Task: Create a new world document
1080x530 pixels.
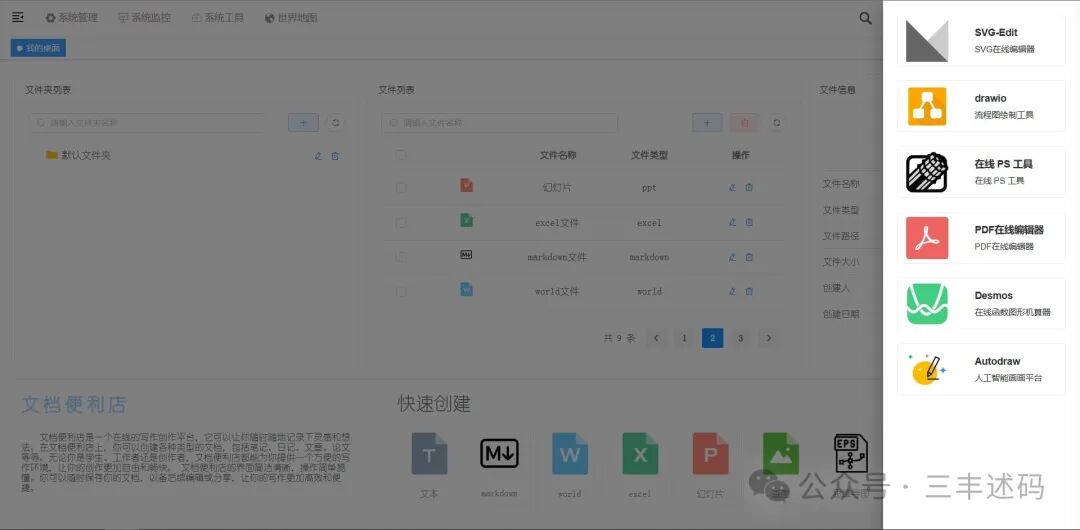Action: coord(570,453)
